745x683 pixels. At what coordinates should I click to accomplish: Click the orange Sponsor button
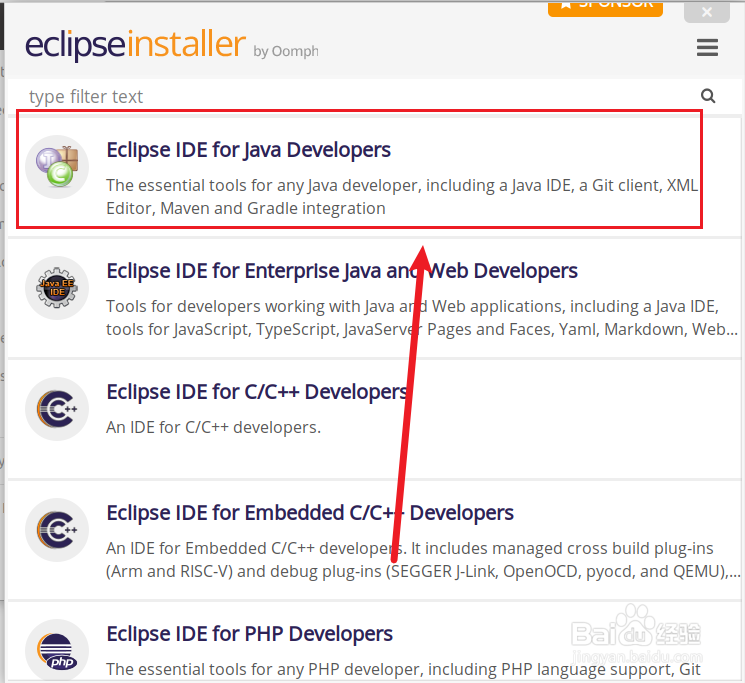tap(605, 8)
